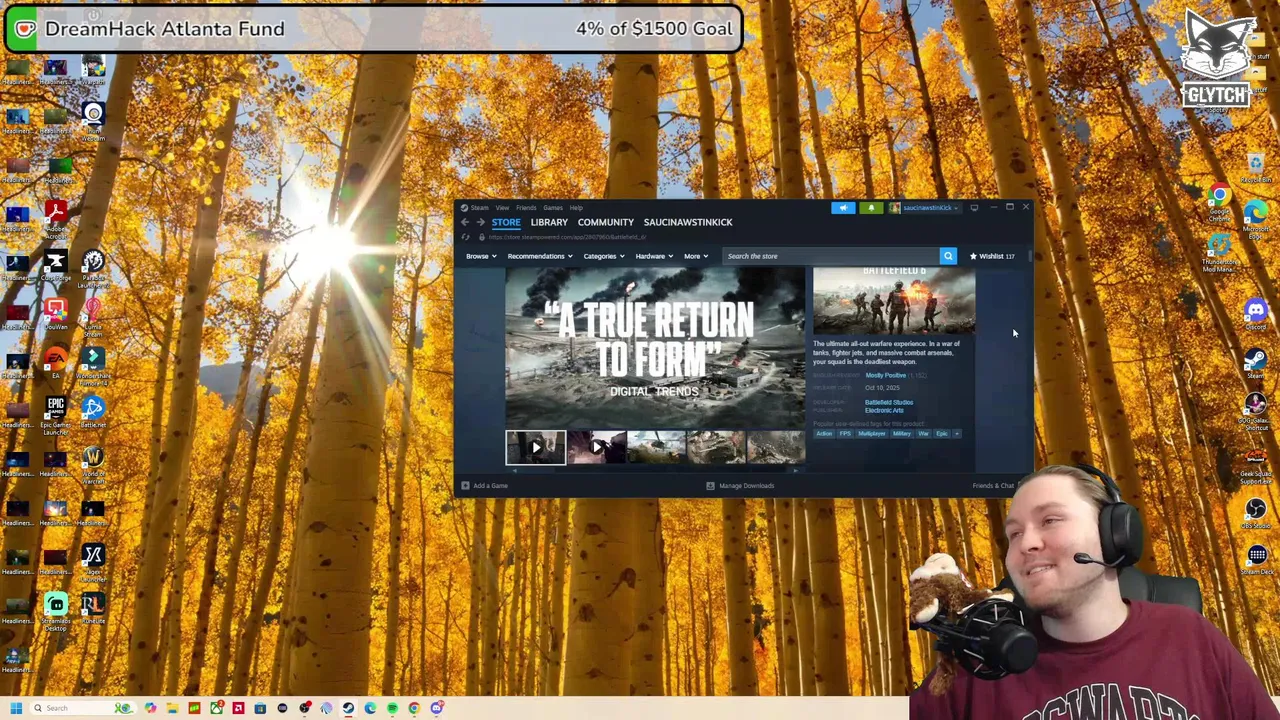Open the green notifications bell
The image size is (1280, 720).
871,208
